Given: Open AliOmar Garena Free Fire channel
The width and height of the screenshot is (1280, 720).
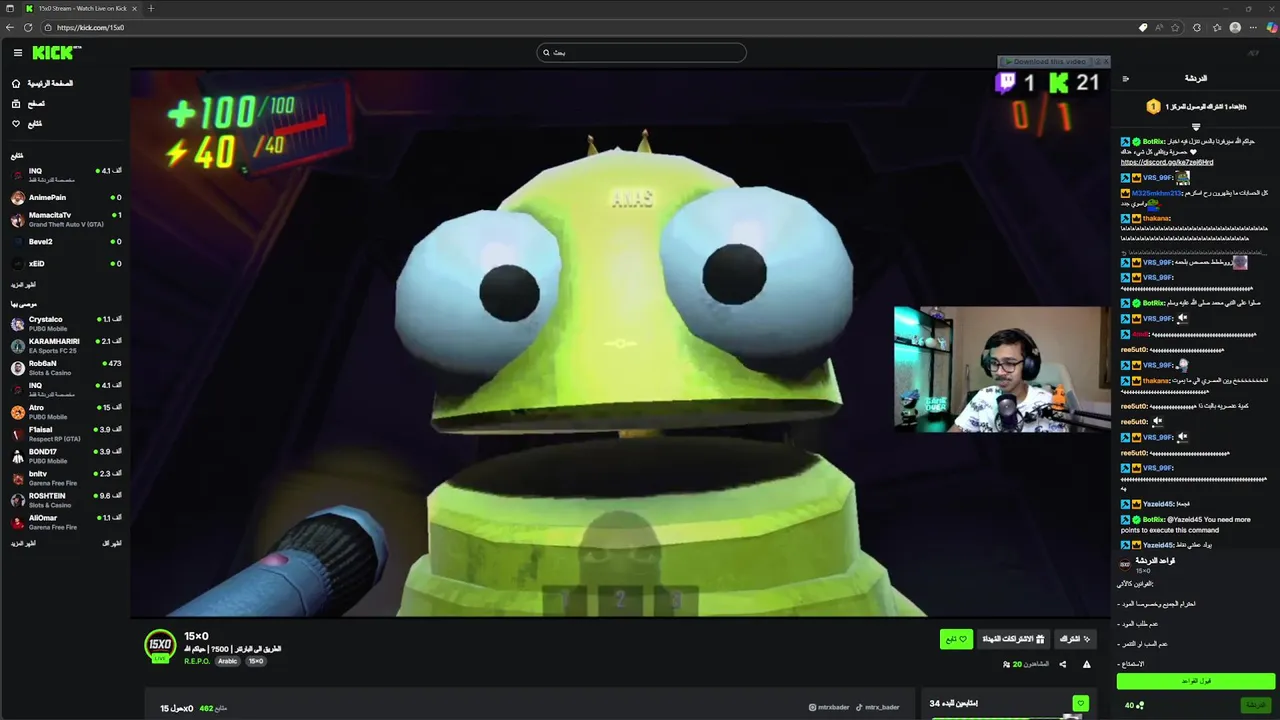Looking at the screenshot, I should click(x=66, y=521).
